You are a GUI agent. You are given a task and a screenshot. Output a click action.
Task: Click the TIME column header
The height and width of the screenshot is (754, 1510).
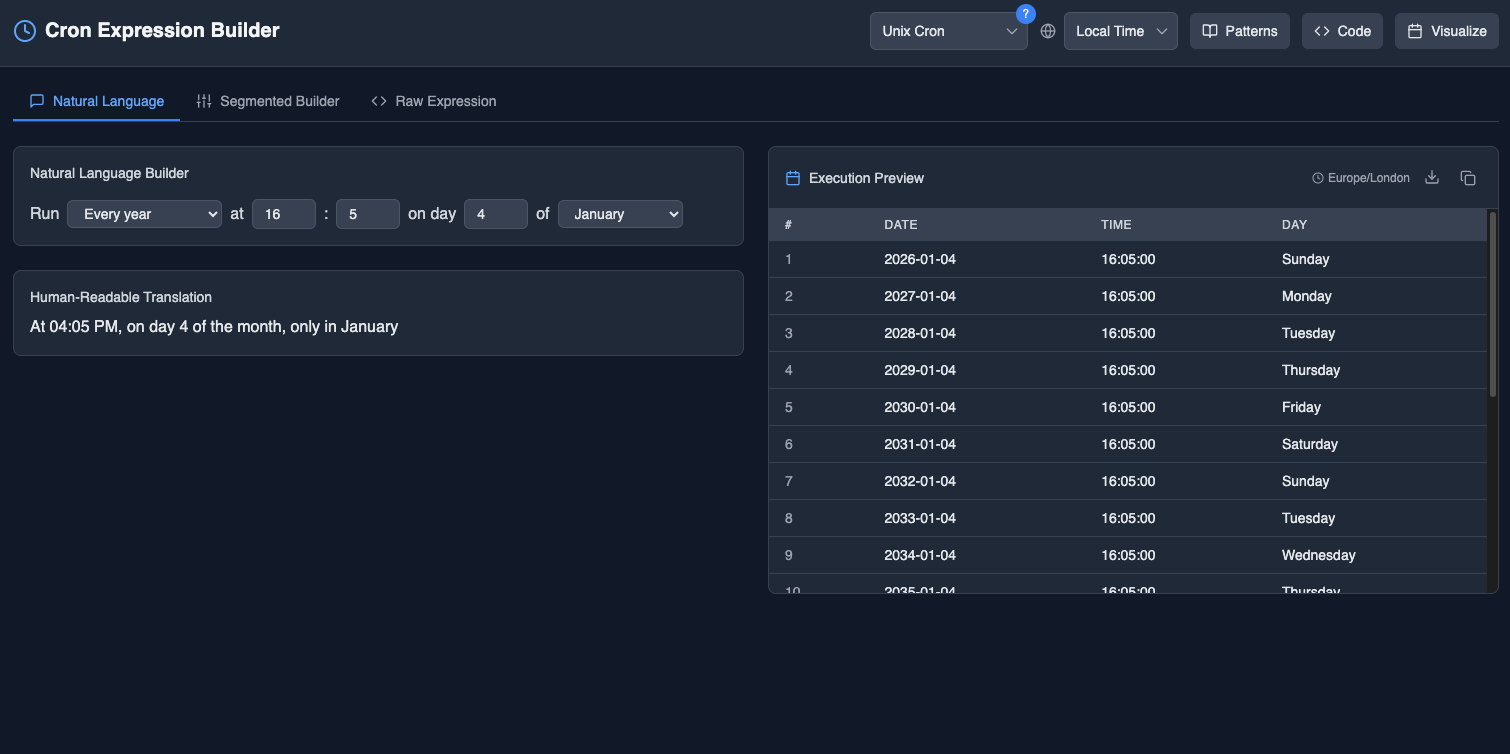point(1116,225)
